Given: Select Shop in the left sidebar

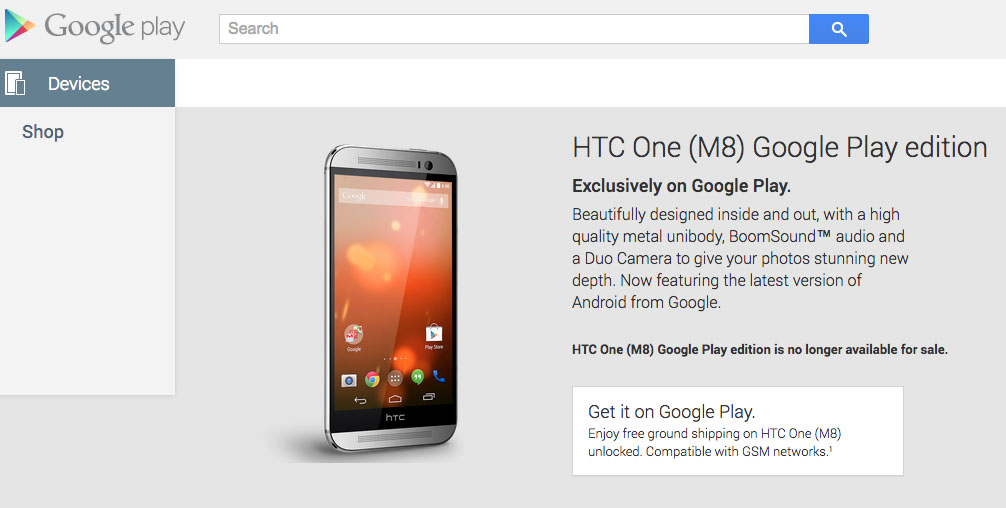Looking at the screenshot, I should (x=43, y=131).
